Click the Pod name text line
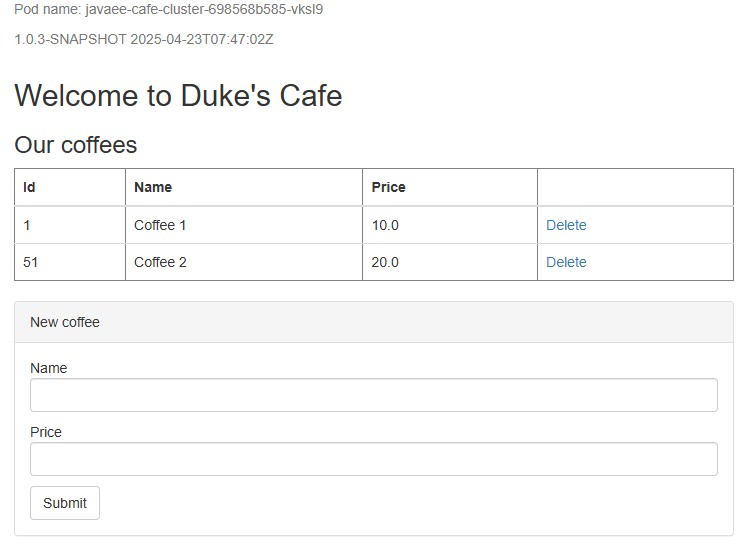The image size is (750, 550). coord(168,10)
